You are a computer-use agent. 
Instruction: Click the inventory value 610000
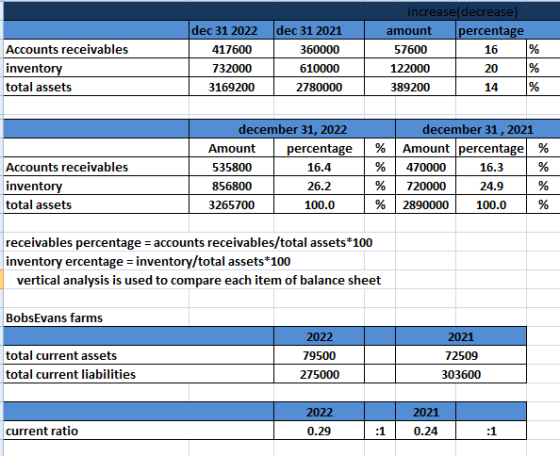[319, 68]
